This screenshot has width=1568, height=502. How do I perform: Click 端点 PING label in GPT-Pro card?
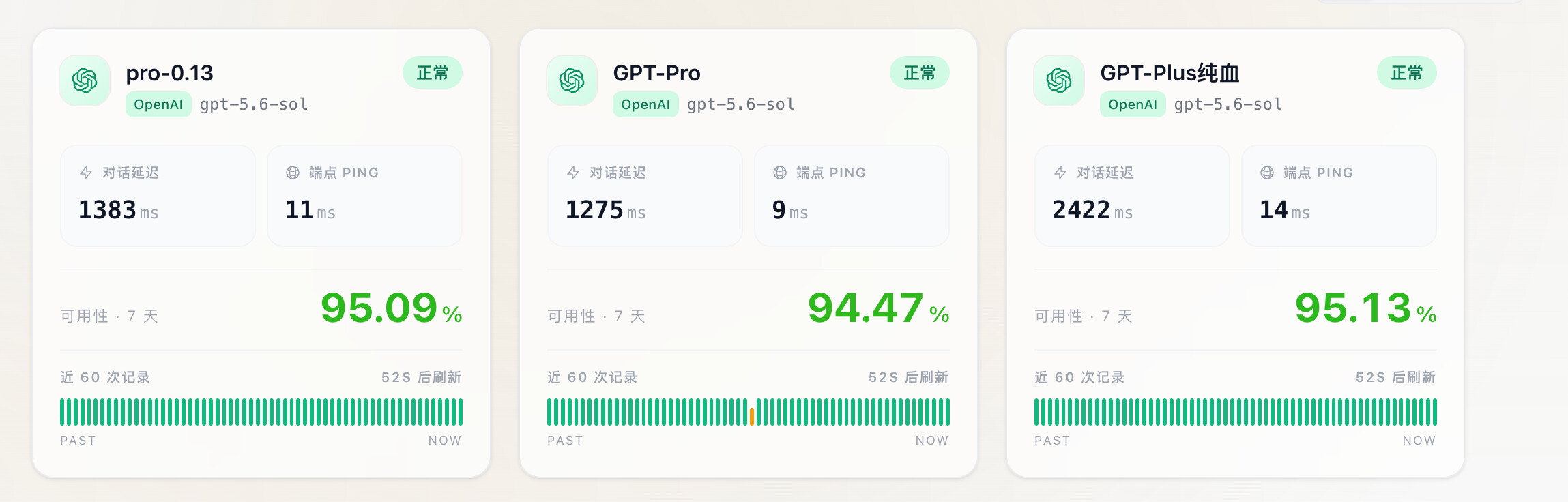tap(831, 173)
